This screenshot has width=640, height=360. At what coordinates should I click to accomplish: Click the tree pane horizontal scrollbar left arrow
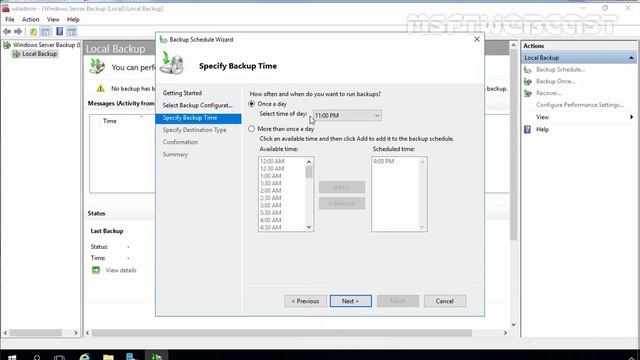[5, 333]
